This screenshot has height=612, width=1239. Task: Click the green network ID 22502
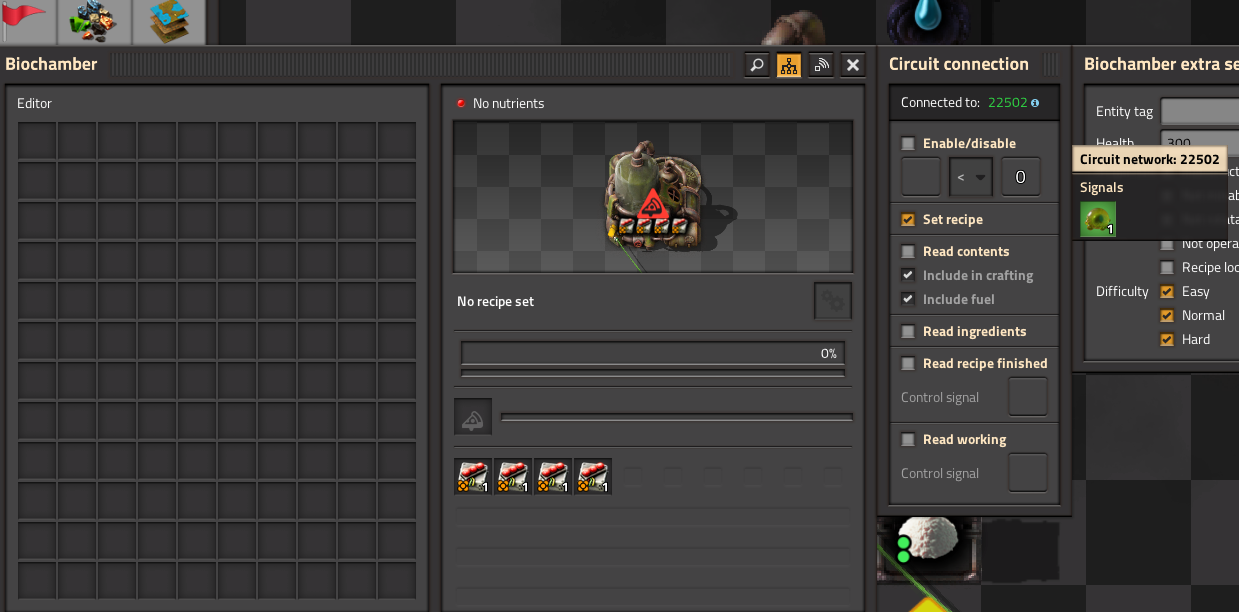point(1007,103)
